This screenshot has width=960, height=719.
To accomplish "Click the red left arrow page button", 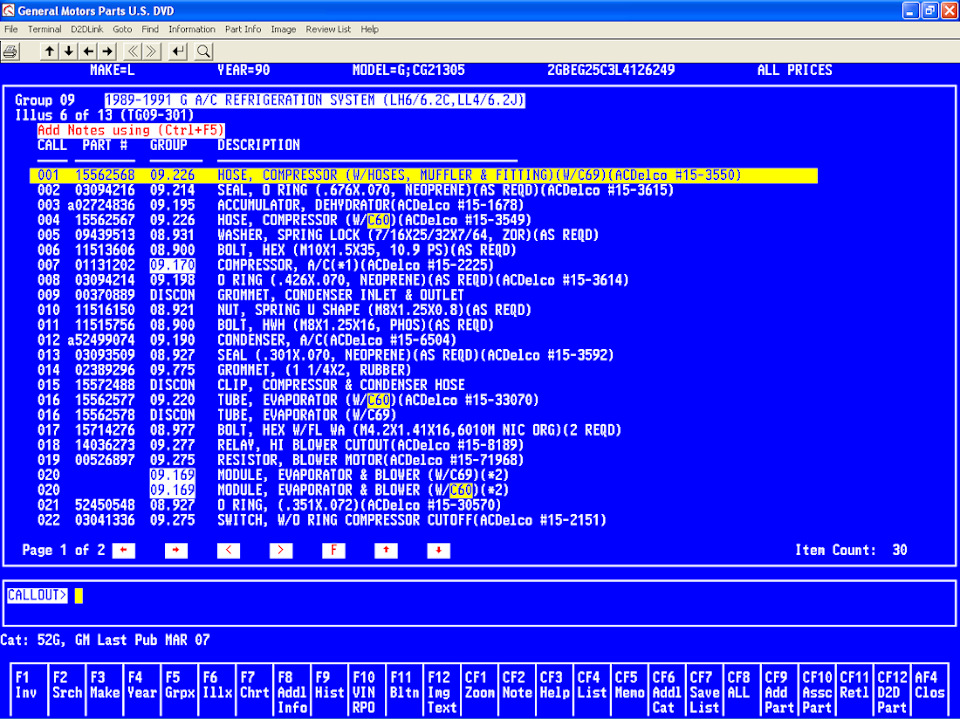I will 124,551.
